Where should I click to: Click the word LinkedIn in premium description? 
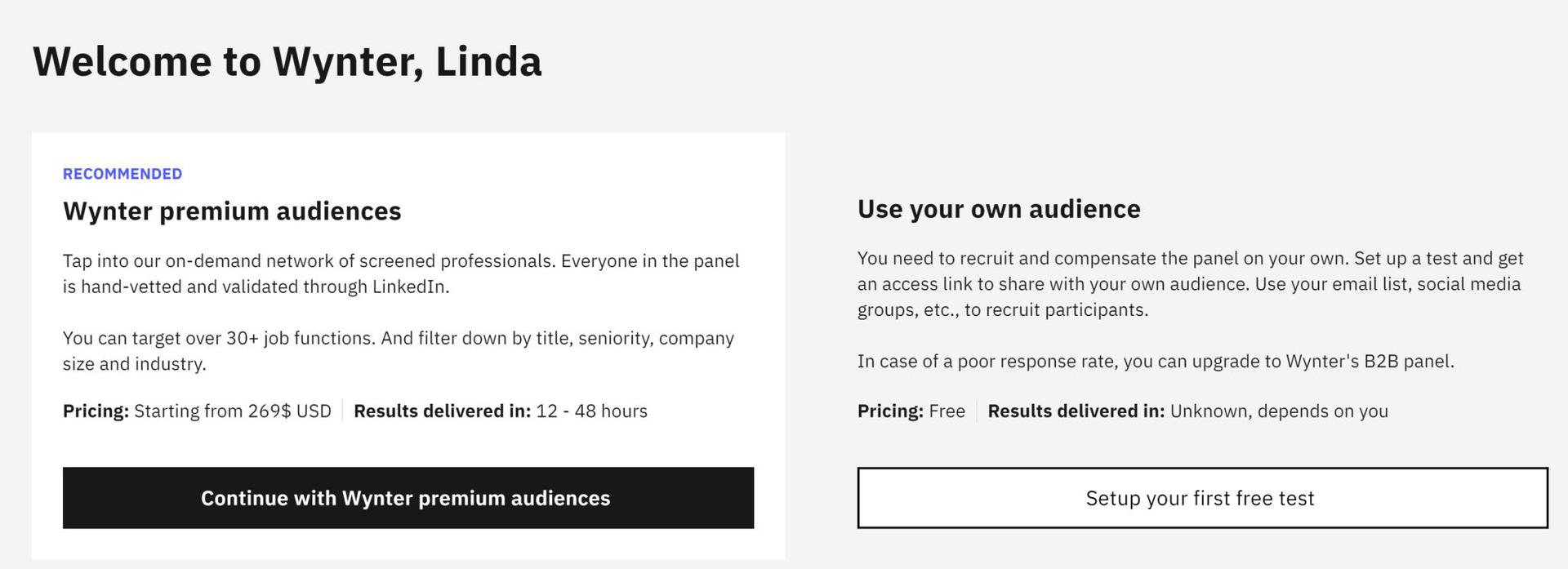[409, 287]
